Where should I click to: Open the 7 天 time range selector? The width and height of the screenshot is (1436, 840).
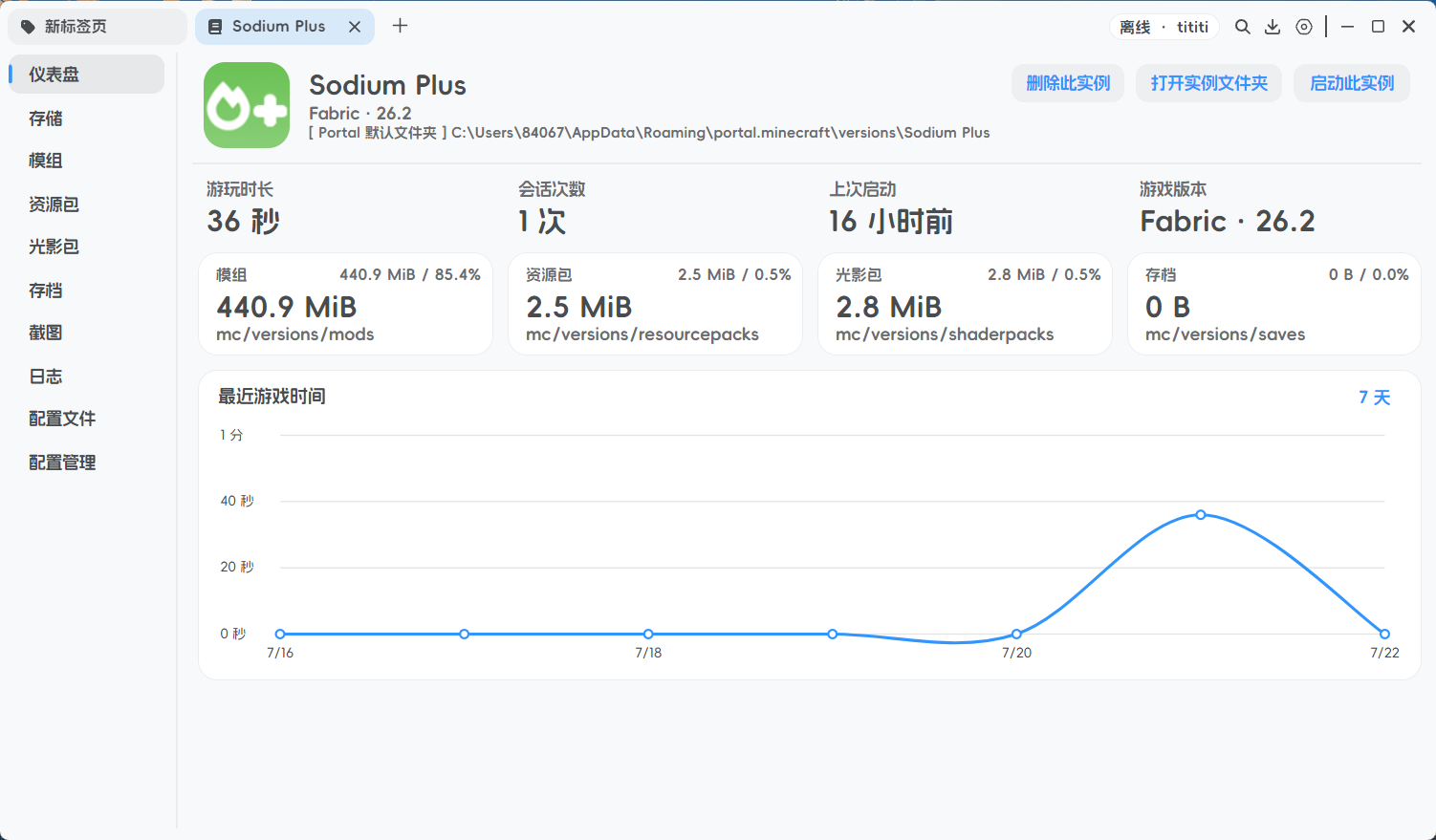pyautogui.click(x=1375, y=398)
